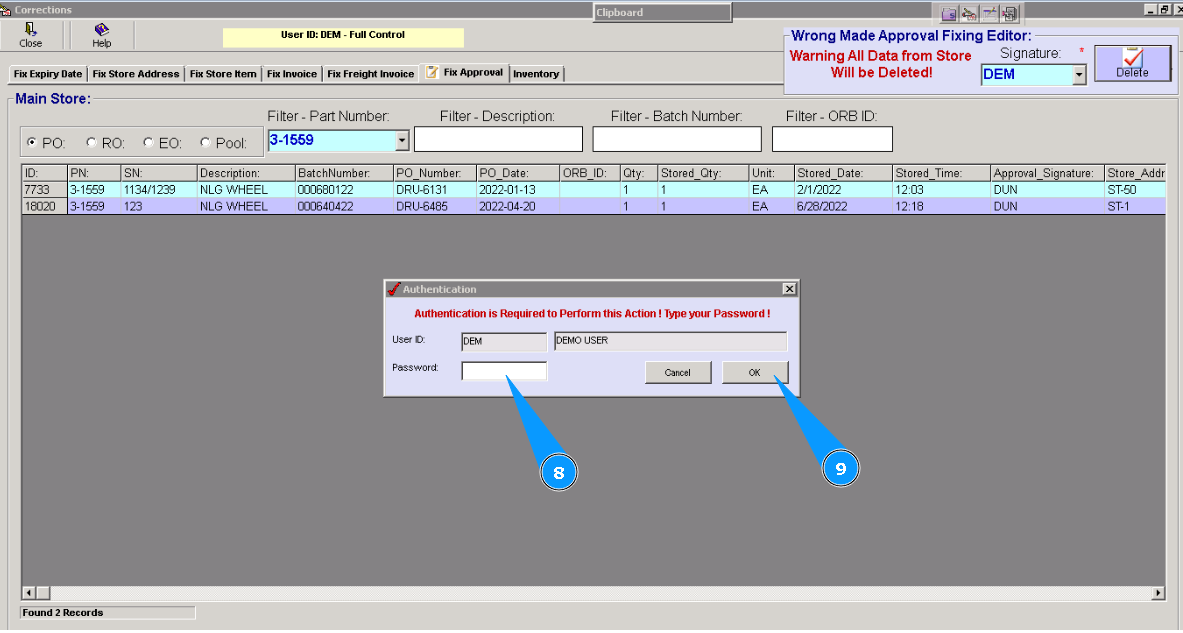The height and width of the screenshot is (633, 1183).
Task: Click the ID column header
Action: pos(45,174)
